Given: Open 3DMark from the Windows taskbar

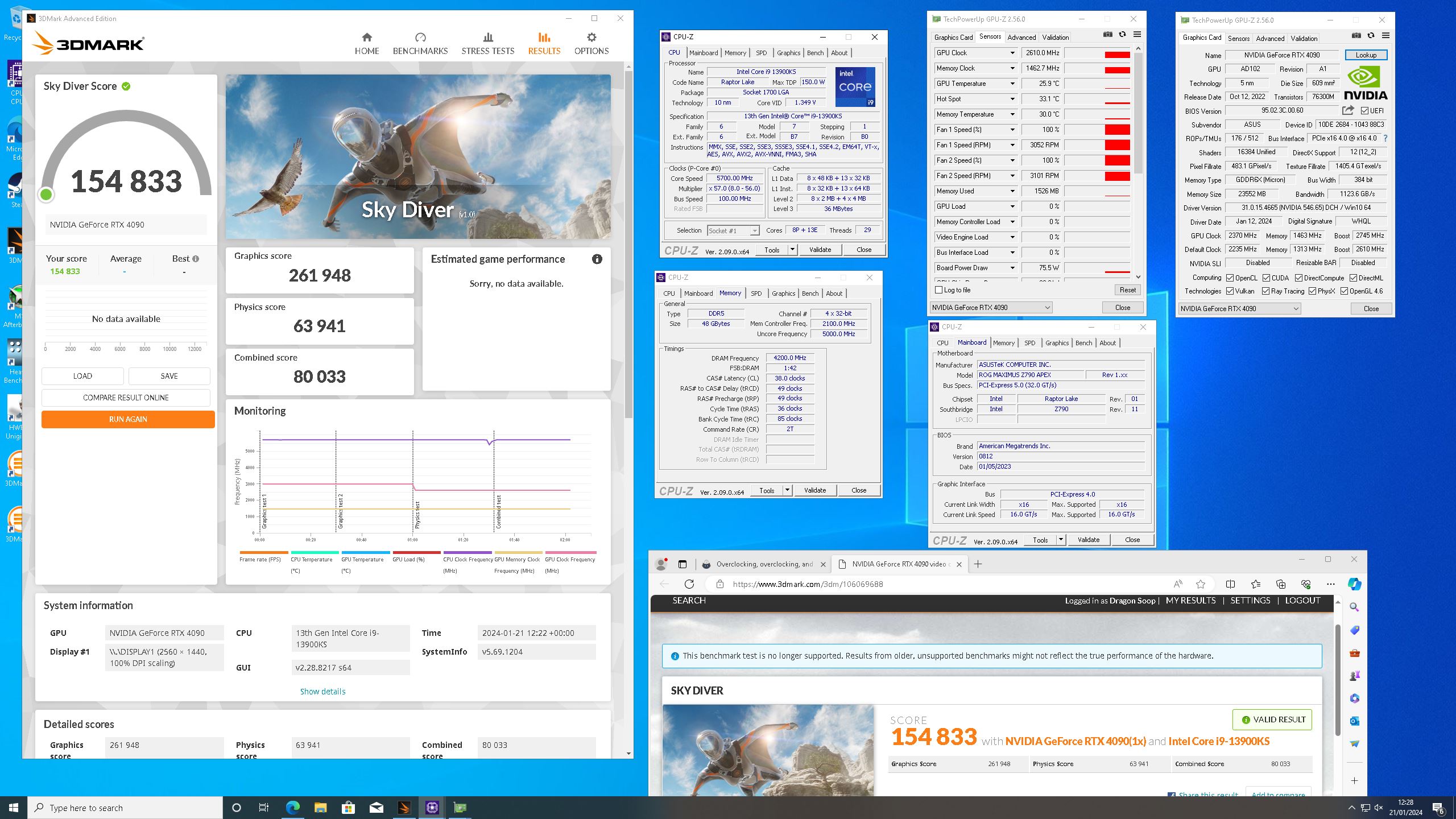Looking at the screenshot, I should pyautogui.click(x=404, y=808).
